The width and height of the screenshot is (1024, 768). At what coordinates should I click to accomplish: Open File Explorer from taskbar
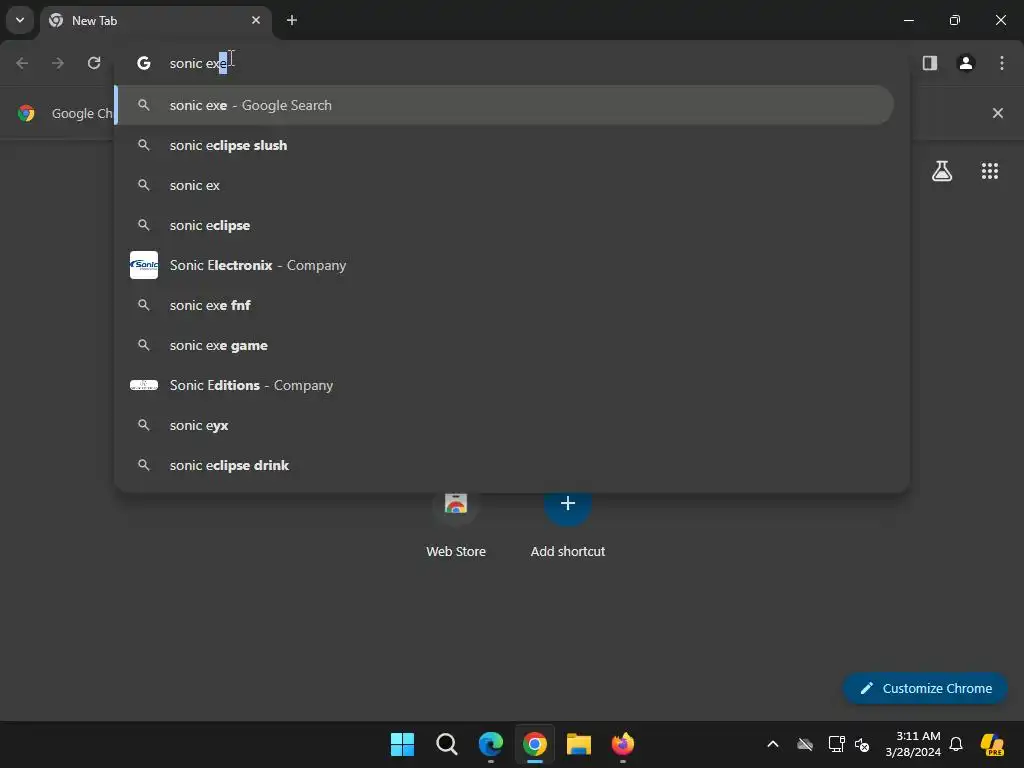point(579,744)
